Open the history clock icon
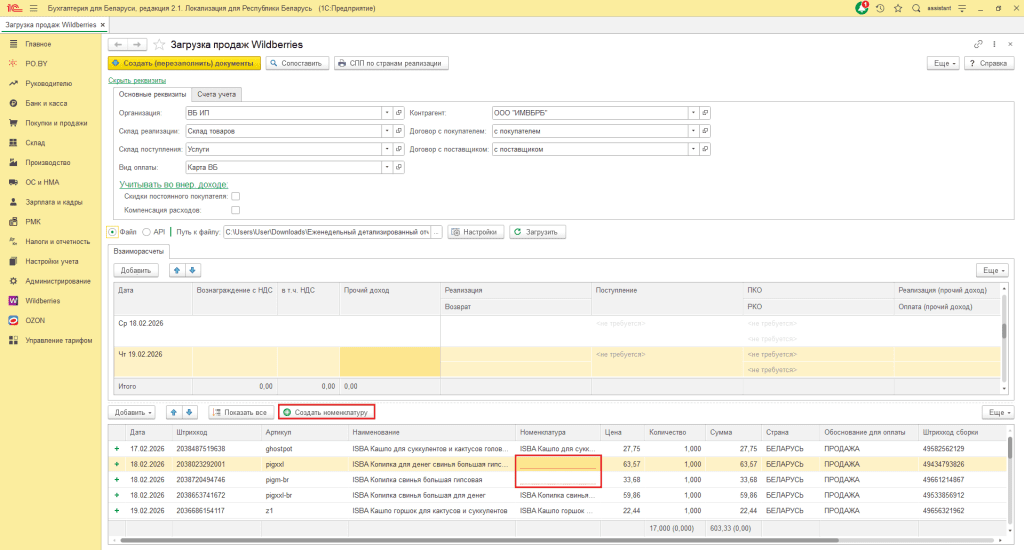This screenshot has height=550, width=1024. tap(880, 9)
